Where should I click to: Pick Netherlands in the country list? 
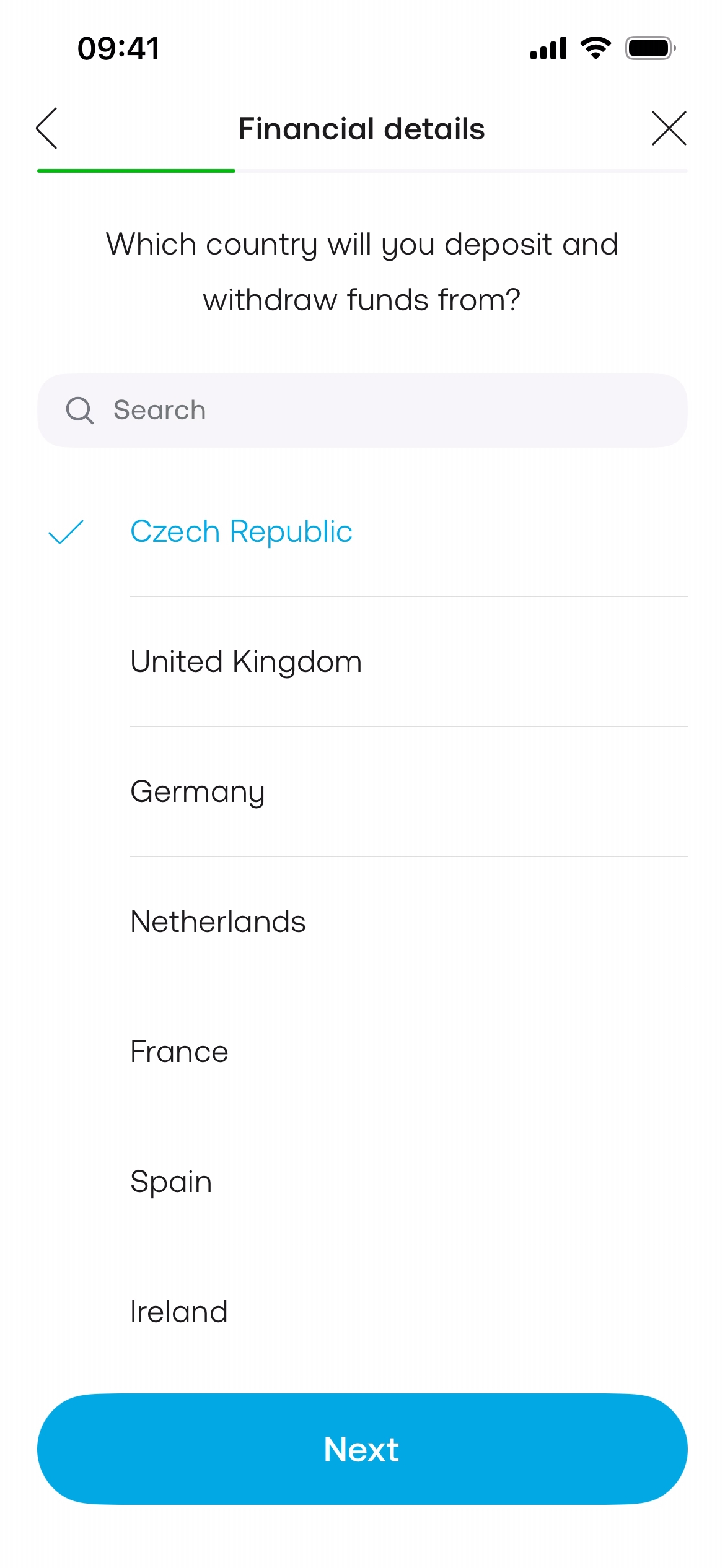(218, 922)
